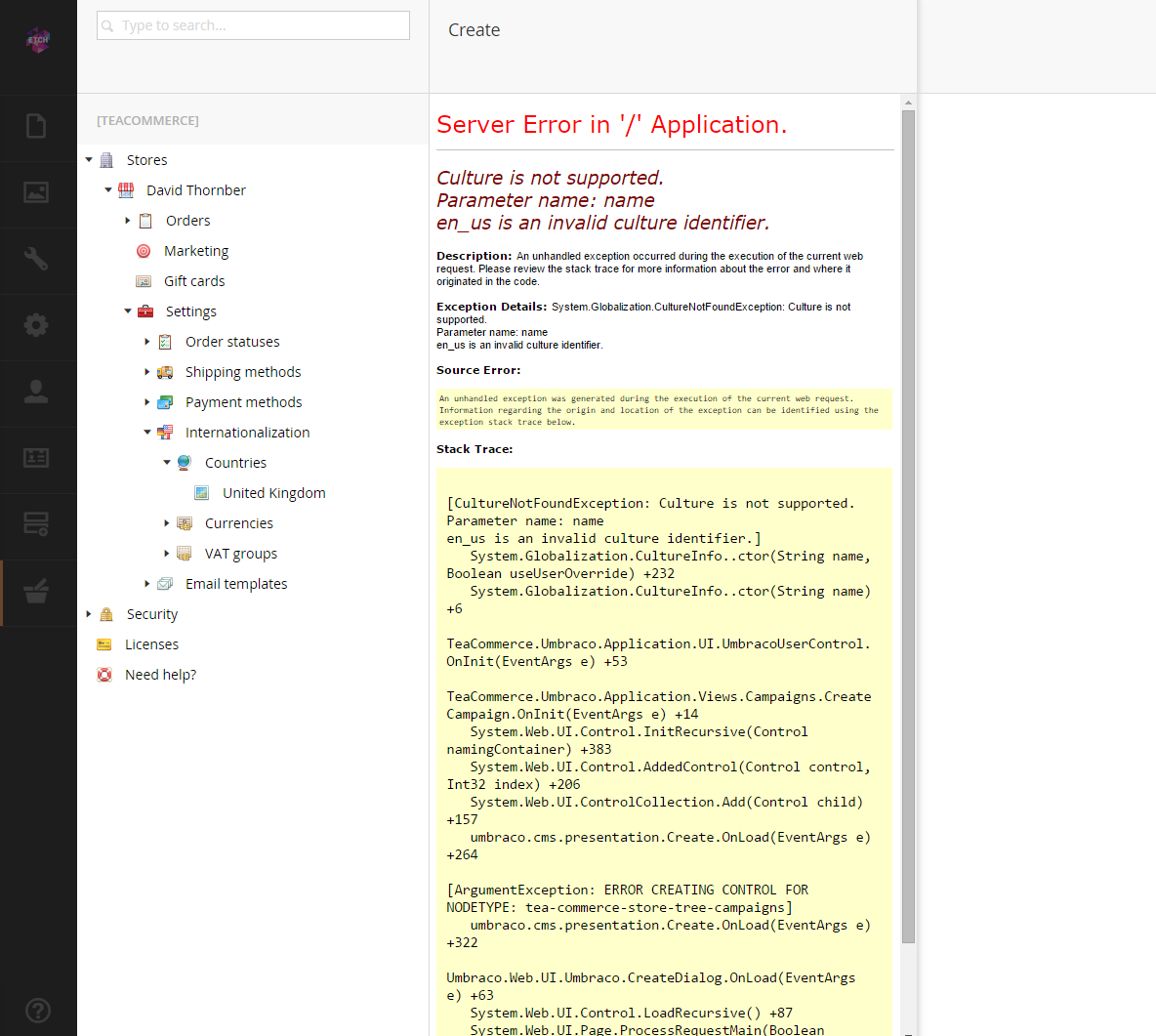
Task: Click the card icon beside Payment methods
Action: (x=165, y=402)
